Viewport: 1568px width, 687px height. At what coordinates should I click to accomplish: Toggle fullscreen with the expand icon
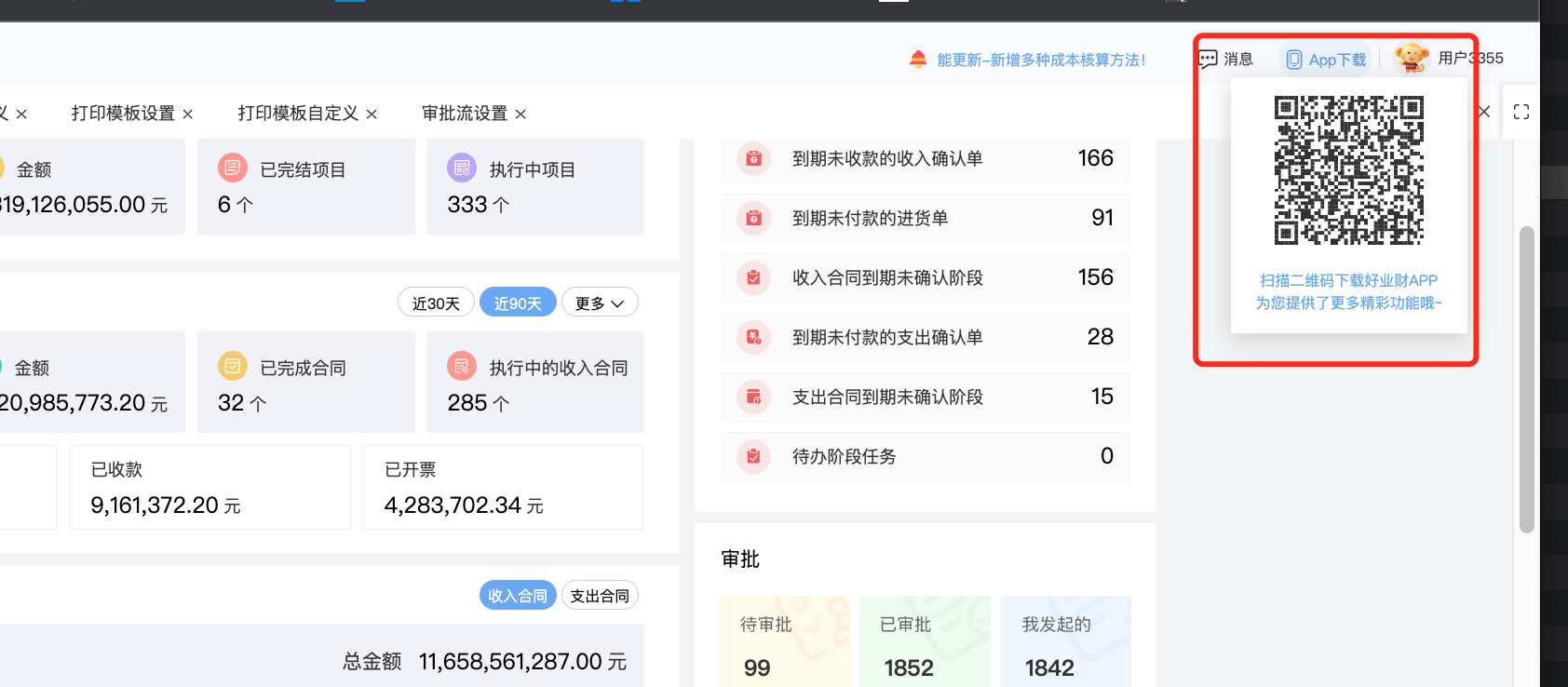pyautogui.click(x=1521, y=112)
